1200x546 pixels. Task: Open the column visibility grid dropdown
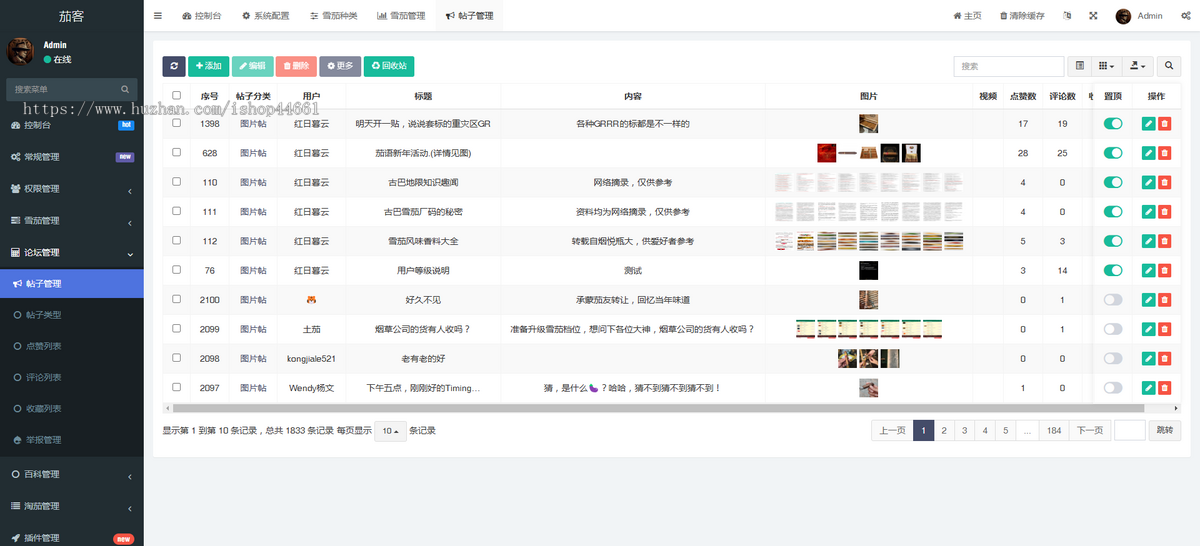tap(1106, 66)
